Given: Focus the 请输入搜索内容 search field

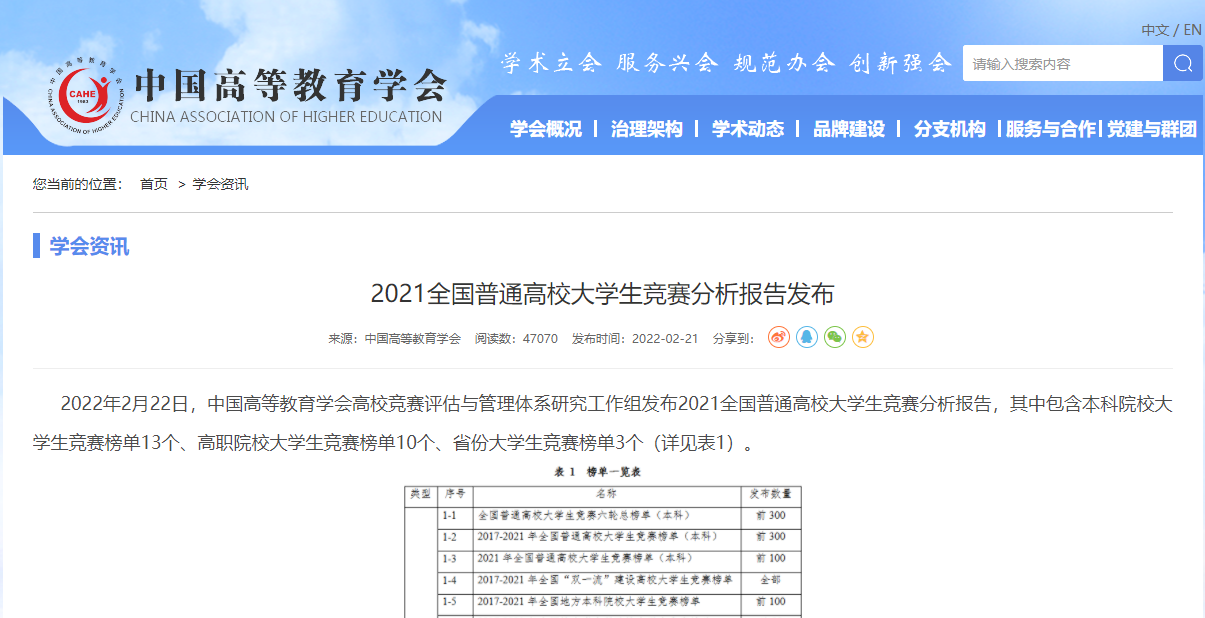Looking at the screenshot, I should (1063, 63).
